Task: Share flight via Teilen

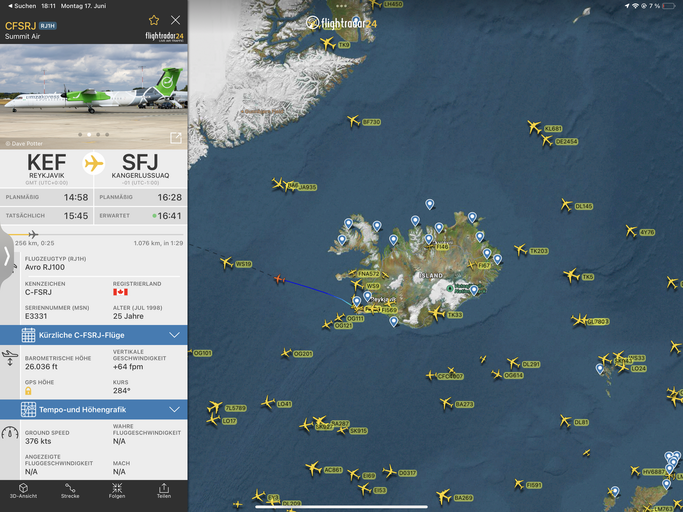Action: [x=164, y=491]
